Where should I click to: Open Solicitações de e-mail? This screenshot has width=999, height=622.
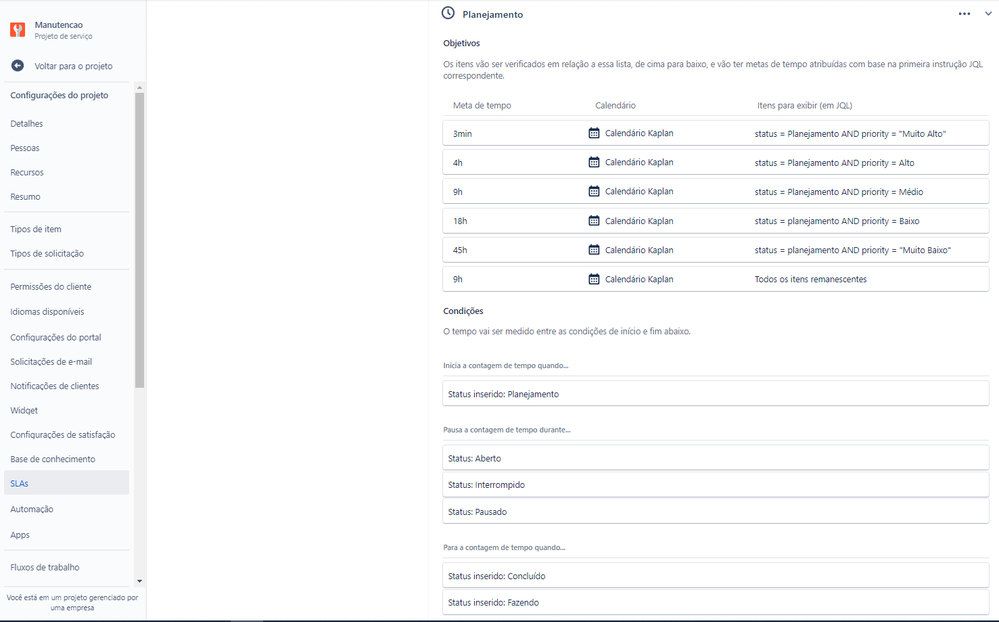click(51, 361)
